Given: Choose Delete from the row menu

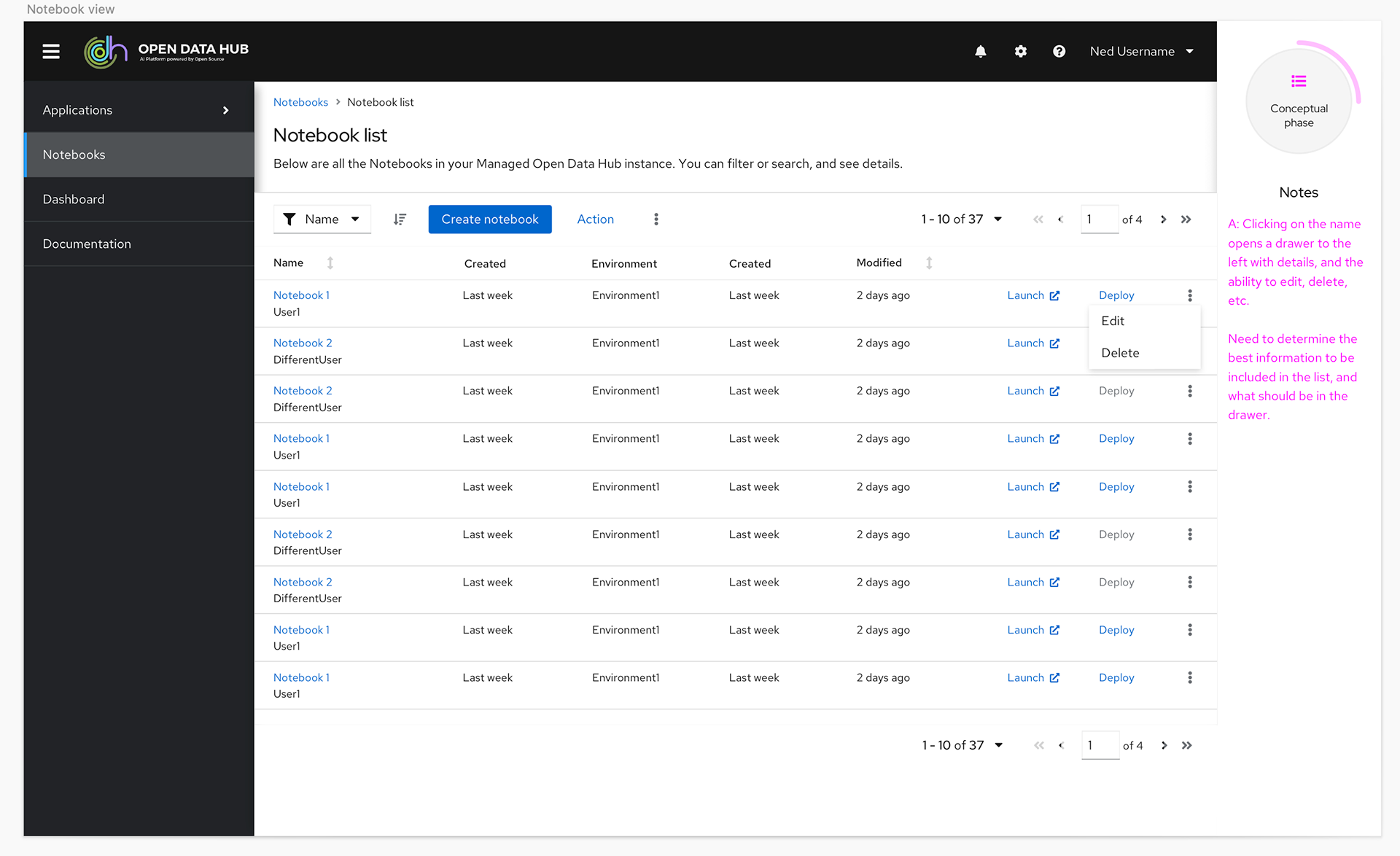Looking at the screenshot, I should pyautogui.click(x=1144, y=353).
